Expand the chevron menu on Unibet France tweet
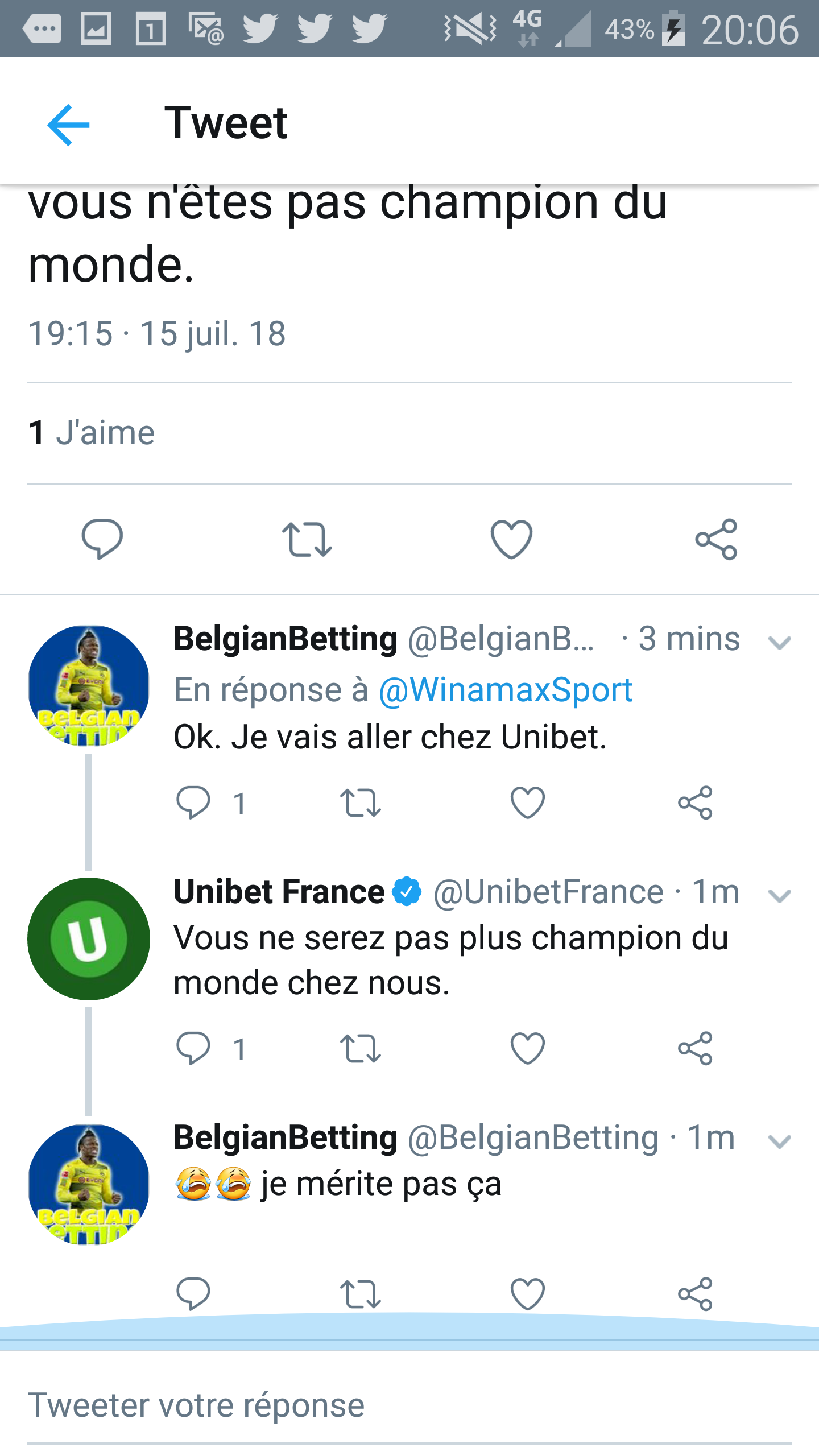Viewport: 819px width, 1456px height. coord(779,896)
